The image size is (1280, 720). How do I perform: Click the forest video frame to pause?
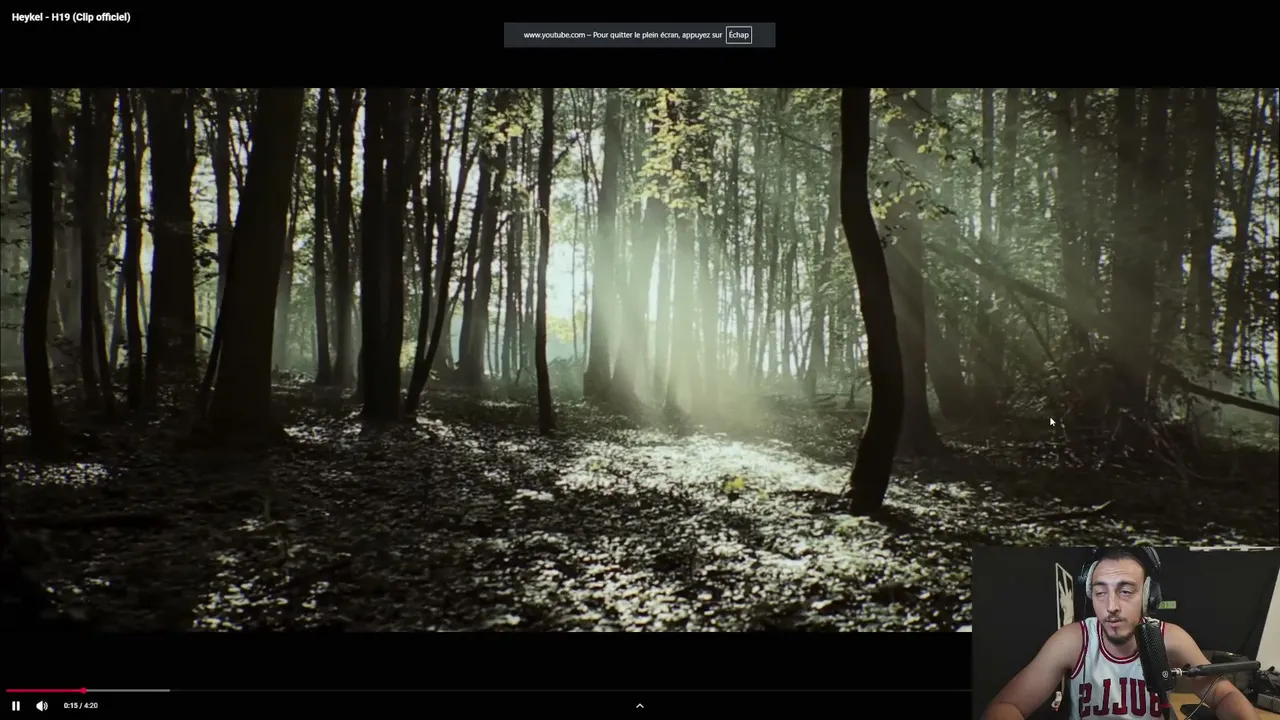[640, 359]
